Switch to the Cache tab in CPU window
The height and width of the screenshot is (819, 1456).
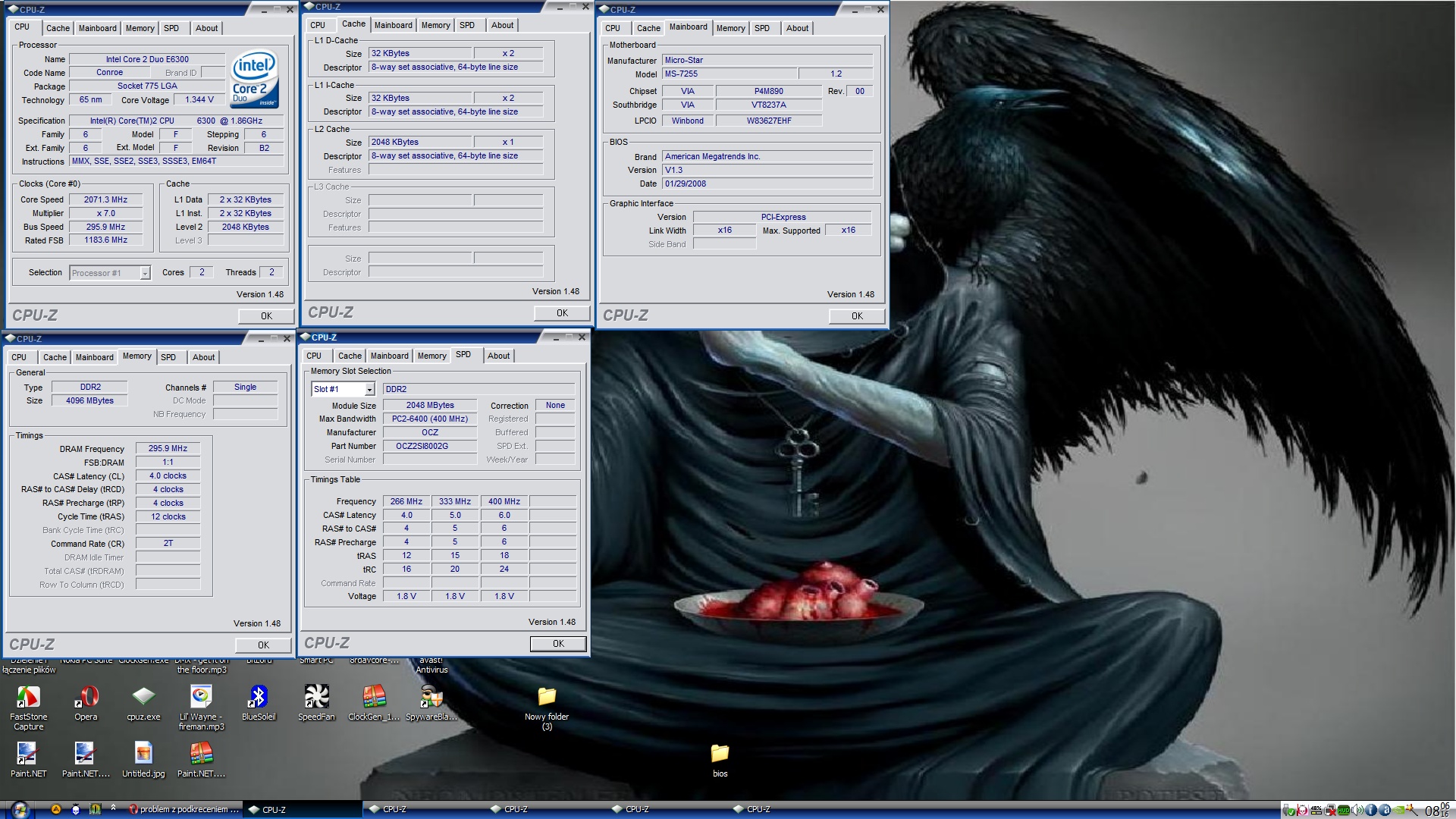tap(58, 28)
